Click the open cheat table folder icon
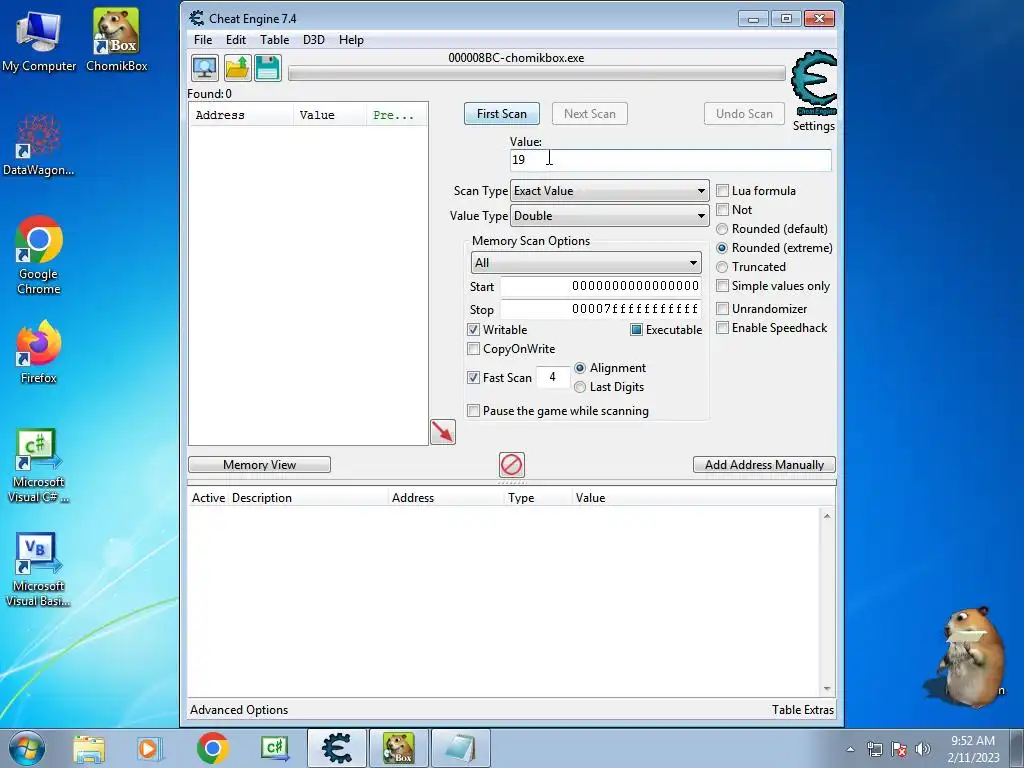Viewport: 1024px width, 768px height. click(237, 68)
